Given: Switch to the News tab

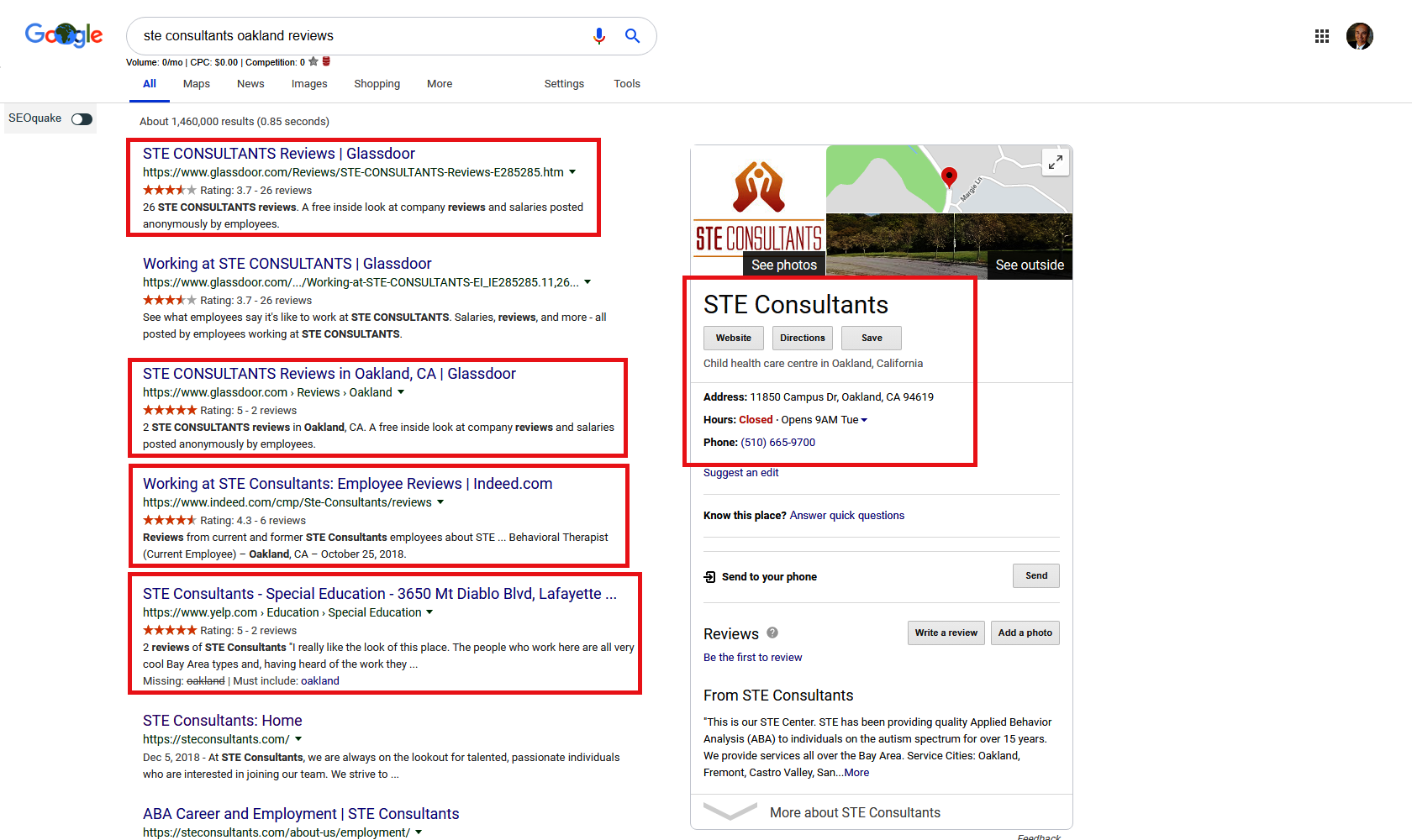Looking at the screenshot, I should coord(250,84).
